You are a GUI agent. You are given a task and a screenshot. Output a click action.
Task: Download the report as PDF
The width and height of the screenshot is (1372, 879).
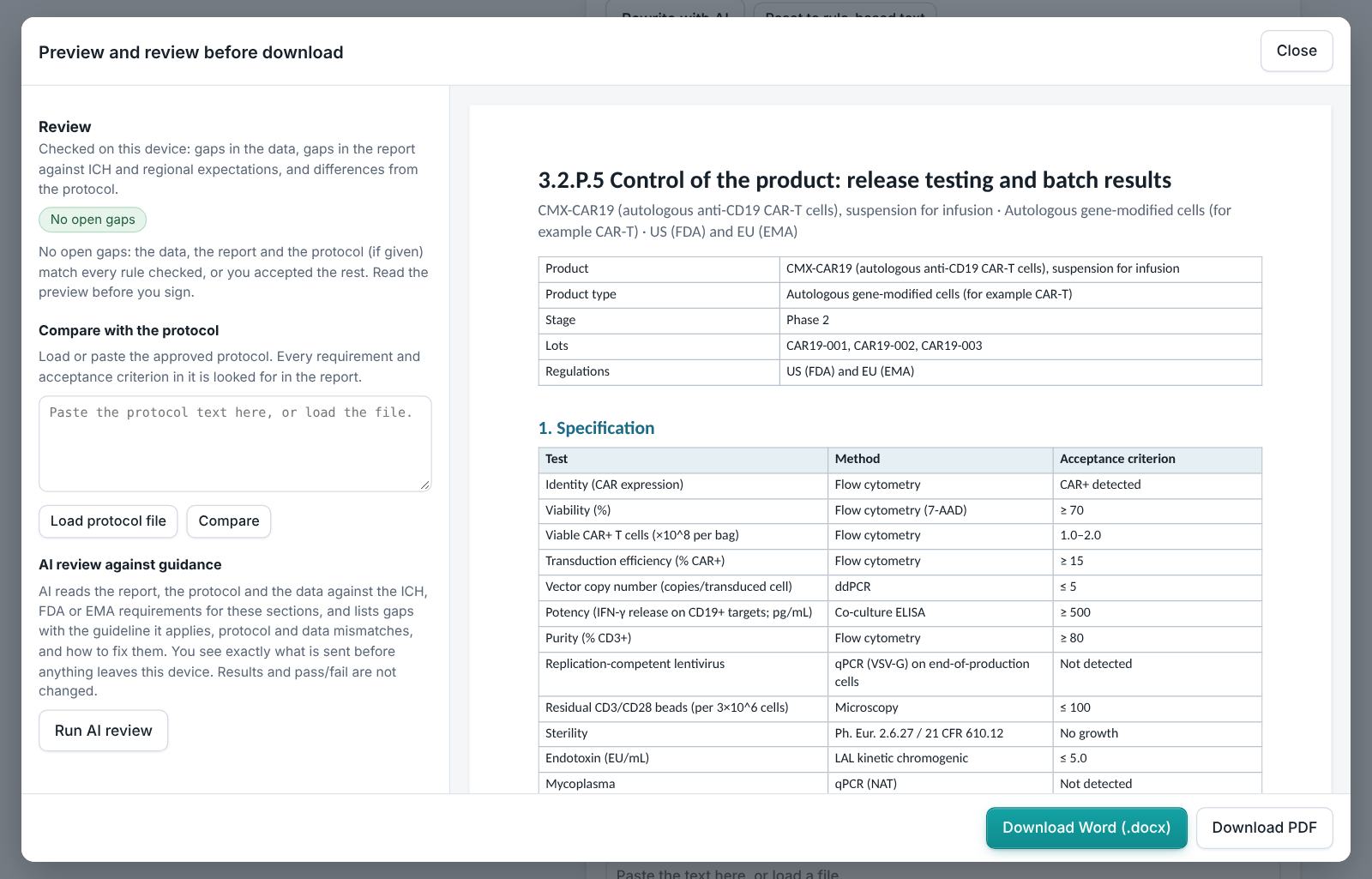1264,828
